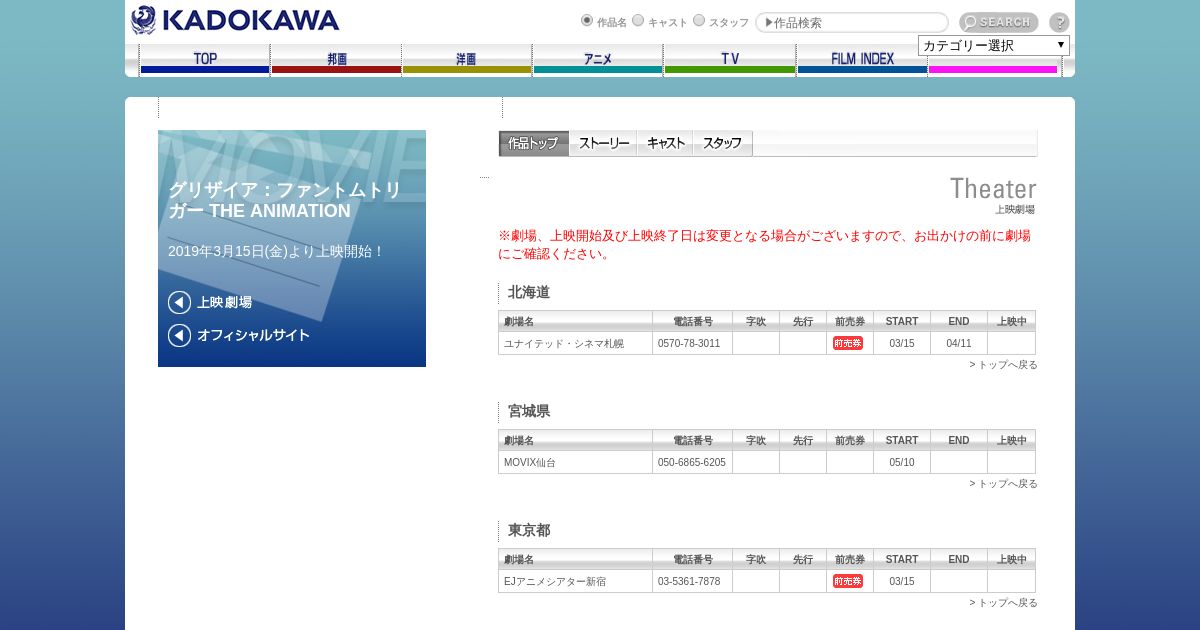Click トップへ戻る under 東京都 table

pos(1003,603)
